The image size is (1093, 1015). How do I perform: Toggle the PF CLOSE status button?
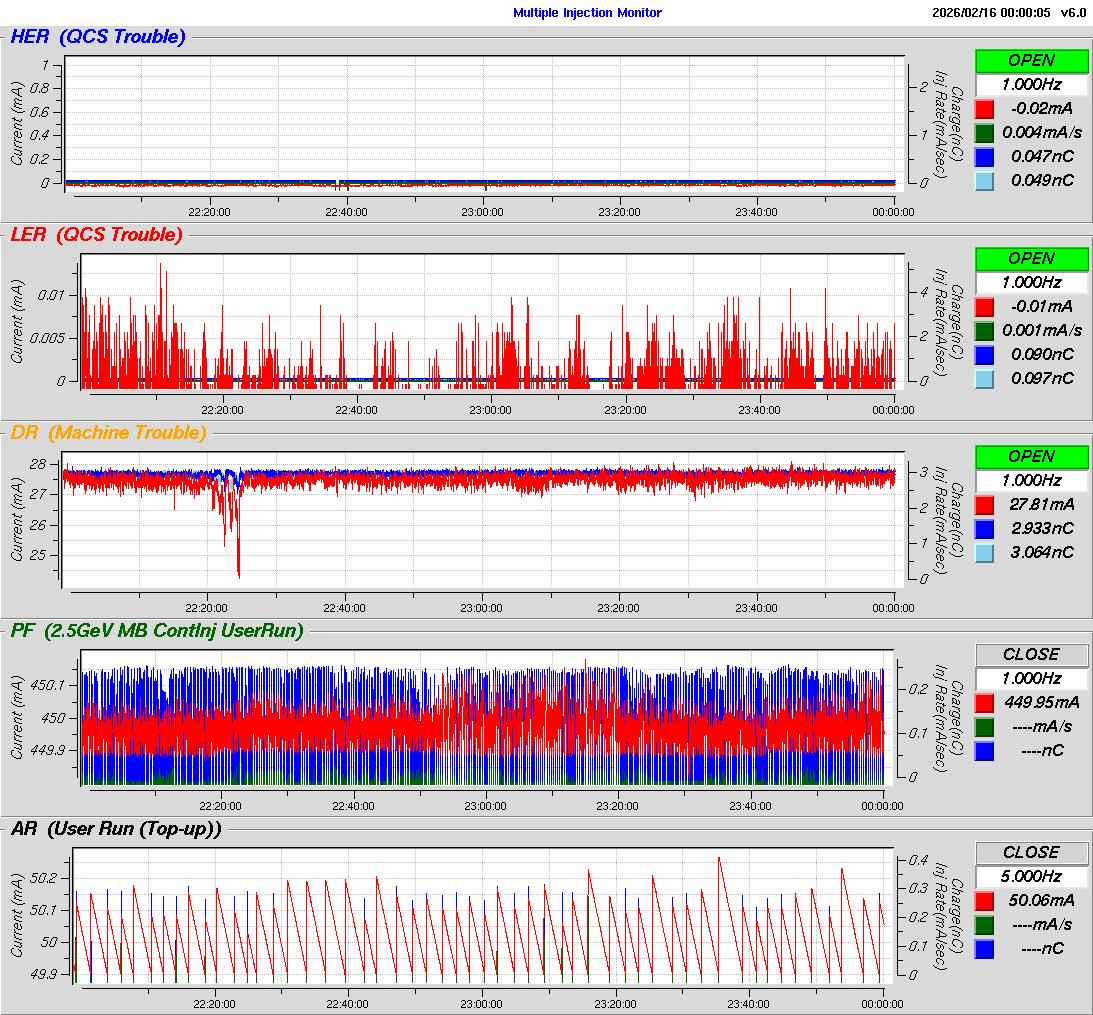pos(1031,654)
